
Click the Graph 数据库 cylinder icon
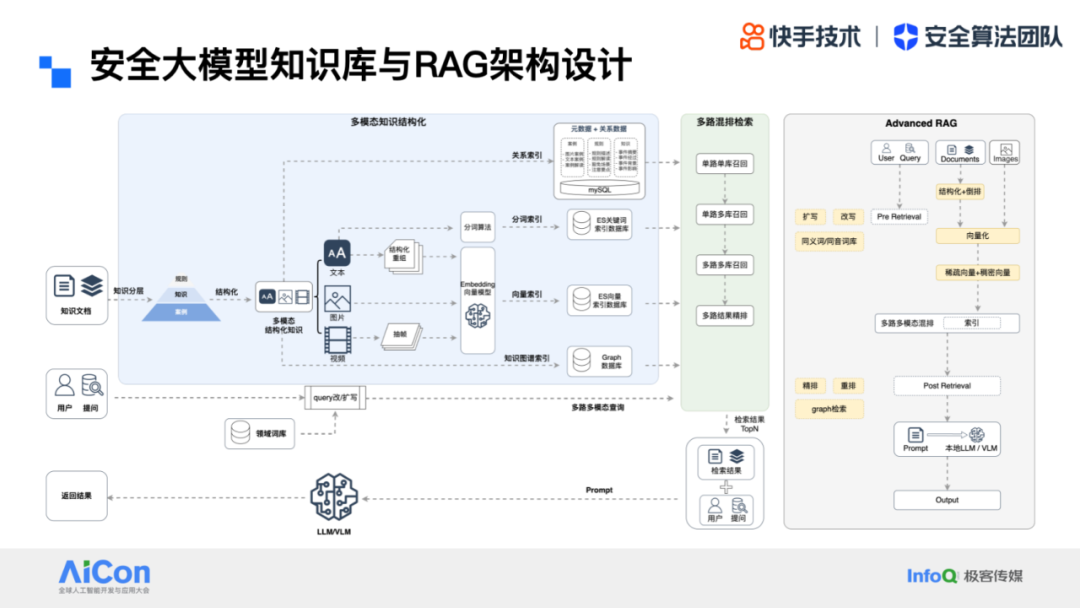[581, 362]
